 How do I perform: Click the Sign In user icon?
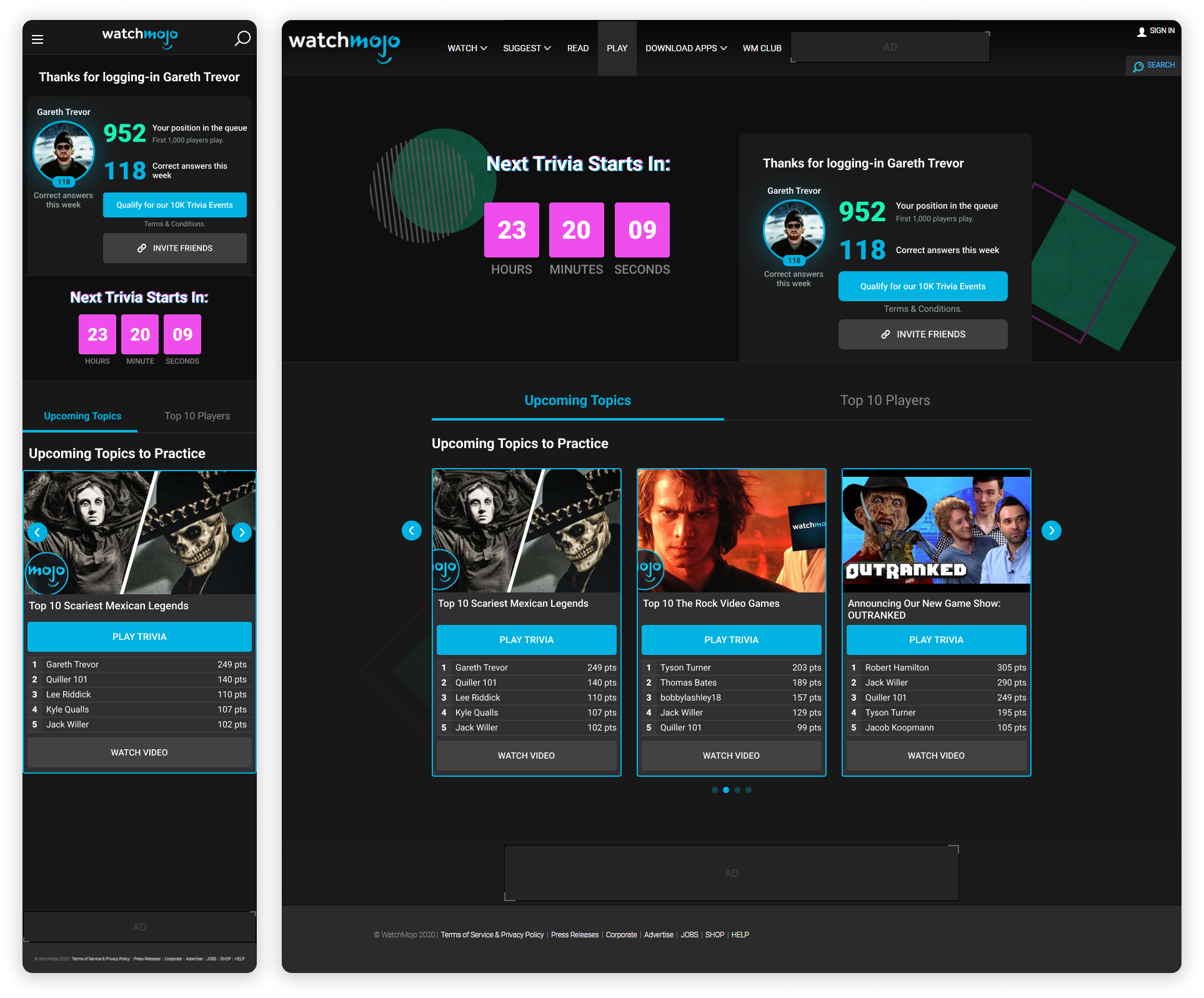[x=1142, y=32]
